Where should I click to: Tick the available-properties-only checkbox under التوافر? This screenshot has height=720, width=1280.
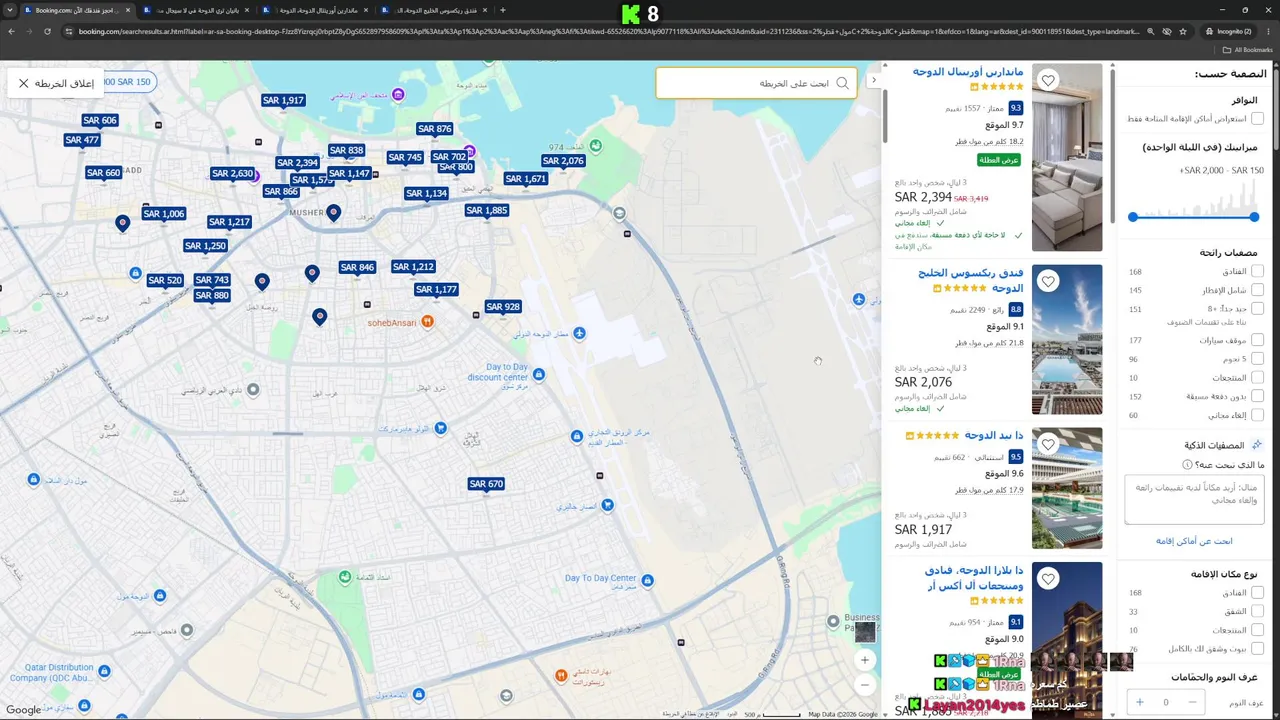(x=1257, y=119)
